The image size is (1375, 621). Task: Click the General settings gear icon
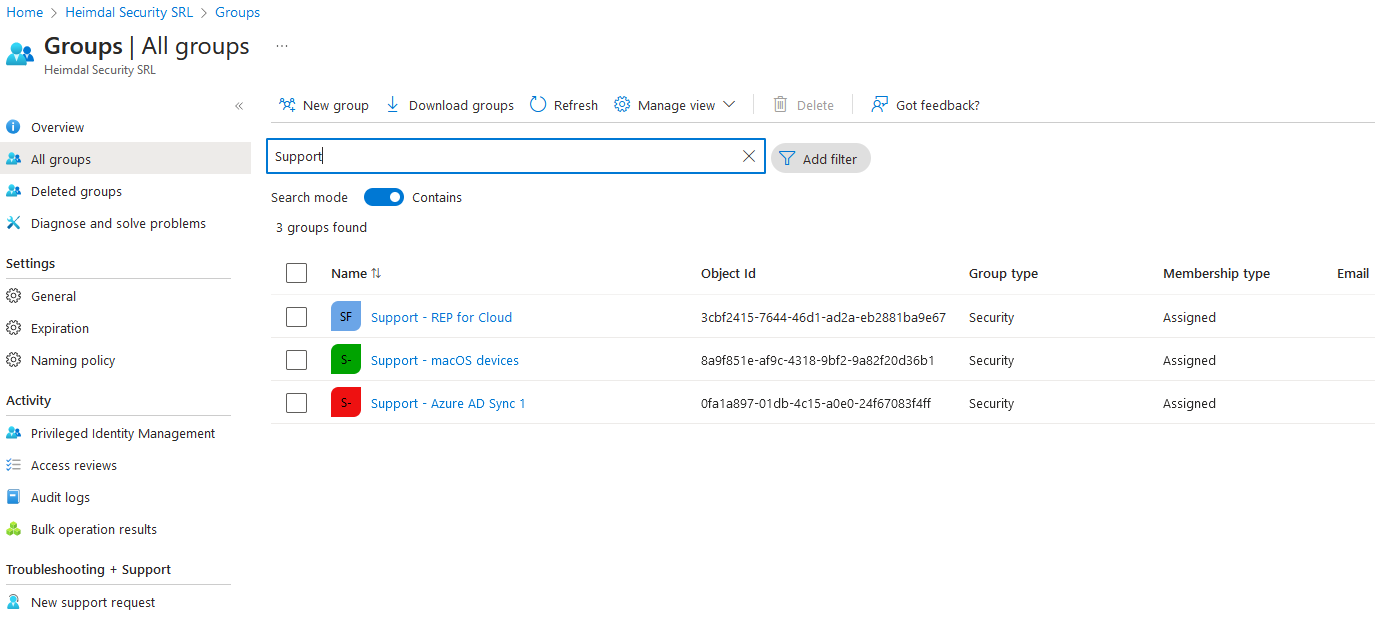(13, 296)
